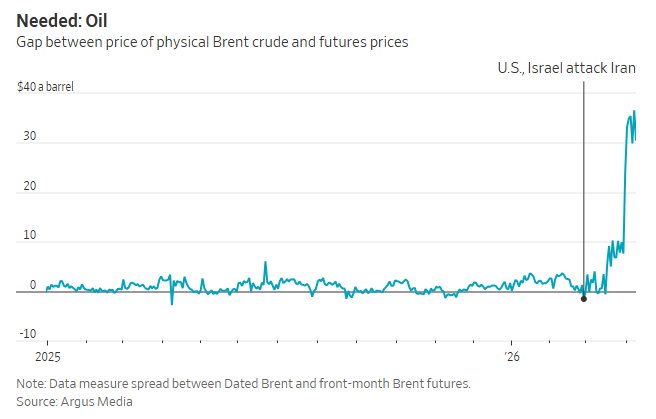Click the vertical annotation line for the Iran attack

point(583,180)
